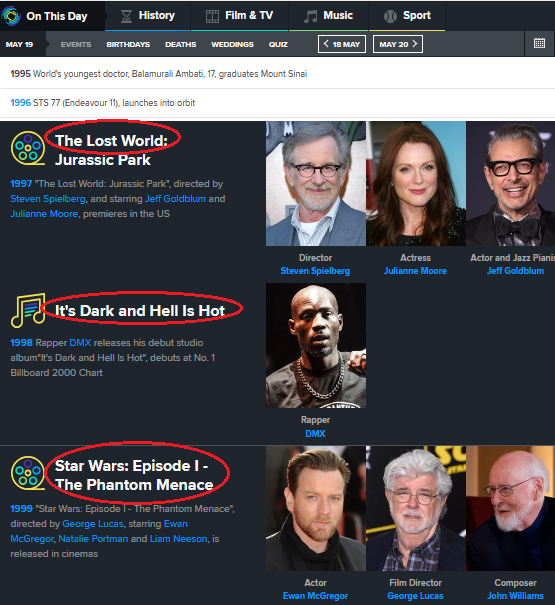Click the 1999 year link
This screenshot has width=555, height=605.
pyautogui.click(x=21, y=509)
